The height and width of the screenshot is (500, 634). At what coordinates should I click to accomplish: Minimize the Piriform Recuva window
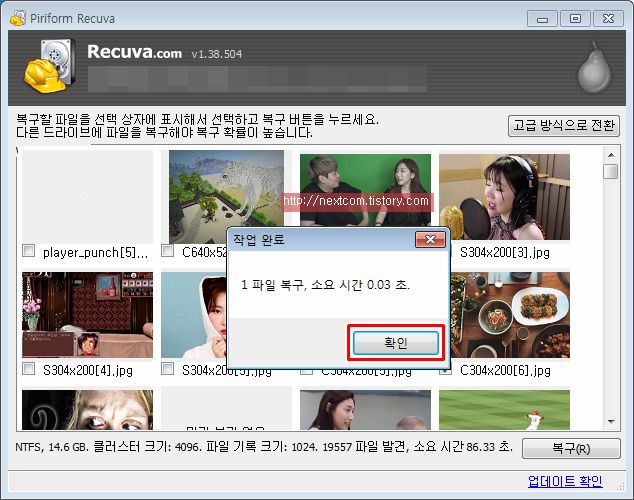pos(542,19)
